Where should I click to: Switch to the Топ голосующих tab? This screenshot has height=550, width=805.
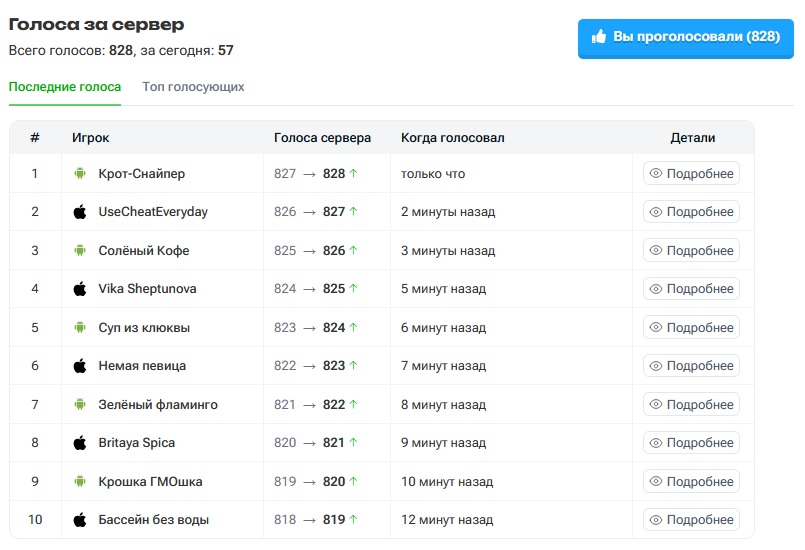coord(193,87)
